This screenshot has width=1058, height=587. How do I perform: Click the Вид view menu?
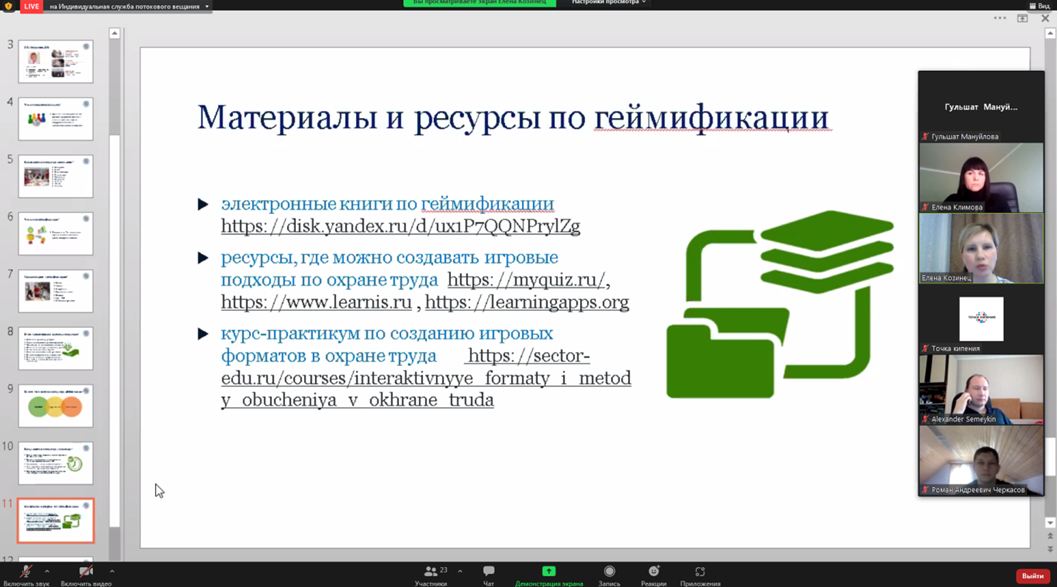(1038, 6)
